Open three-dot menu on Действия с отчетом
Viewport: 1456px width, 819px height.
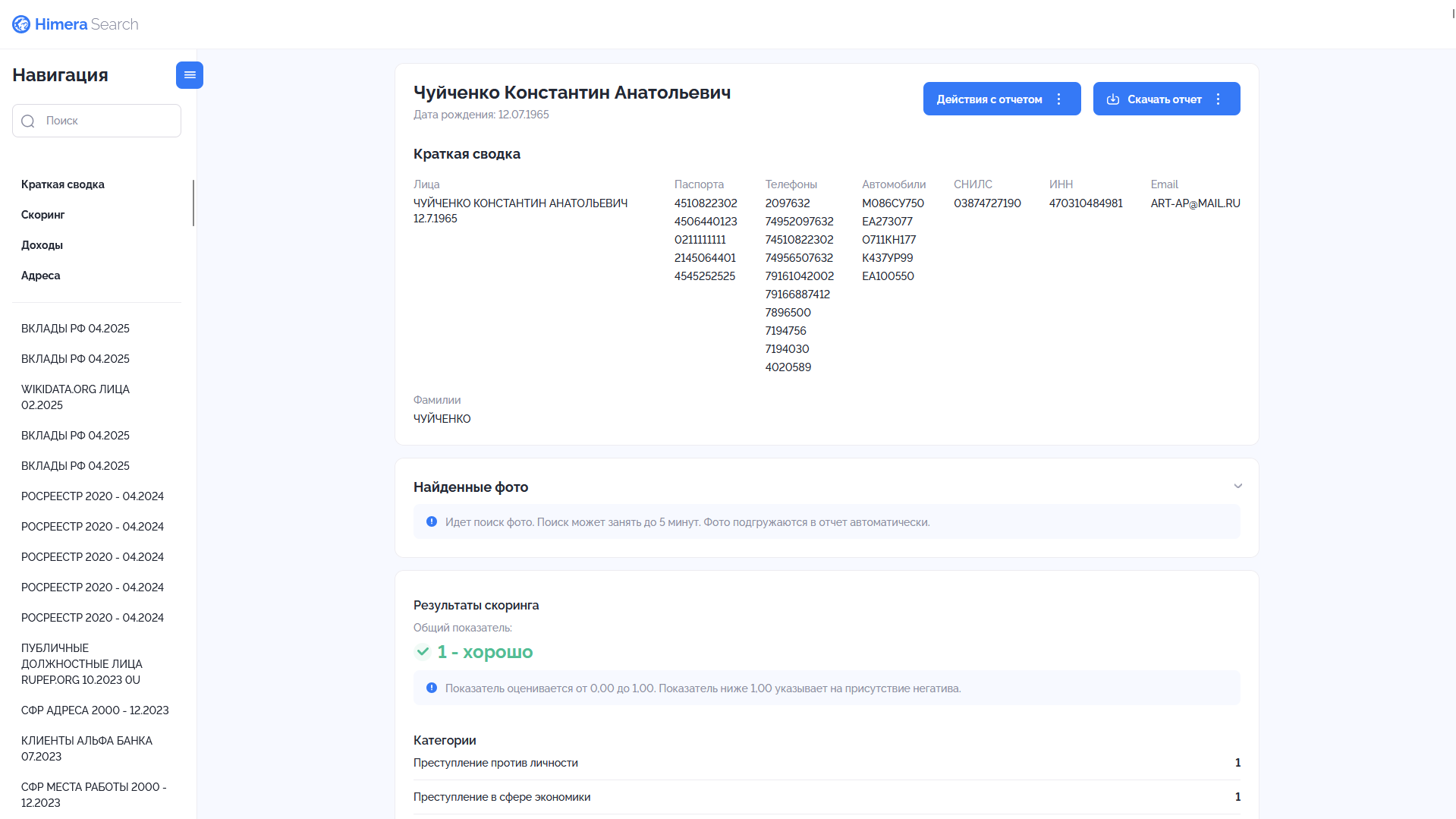click(1059, 99)
